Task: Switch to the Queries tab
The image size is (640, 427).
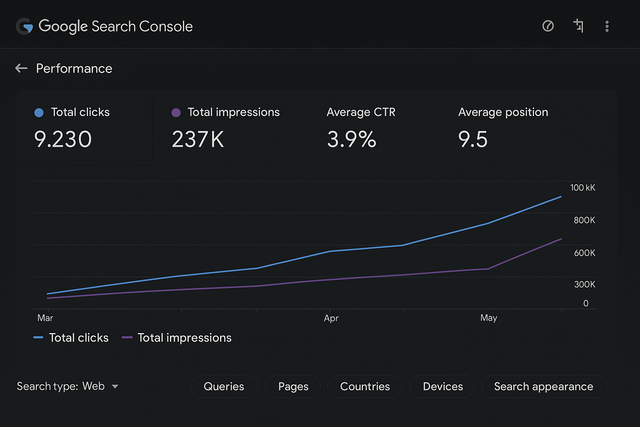Action: pos(224,386)
